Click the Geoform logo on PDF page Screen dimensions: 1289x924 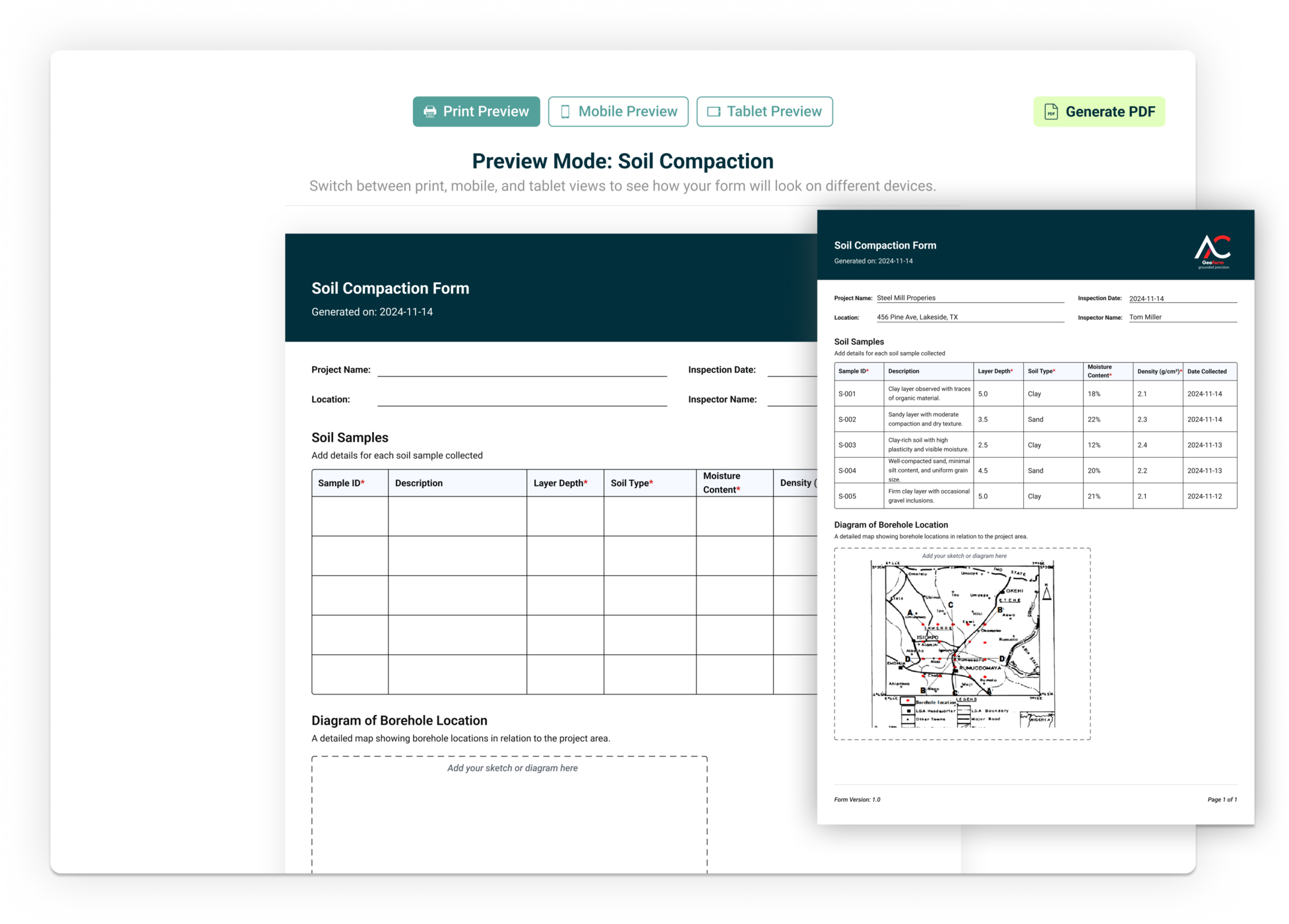(x=1212, y=251)
